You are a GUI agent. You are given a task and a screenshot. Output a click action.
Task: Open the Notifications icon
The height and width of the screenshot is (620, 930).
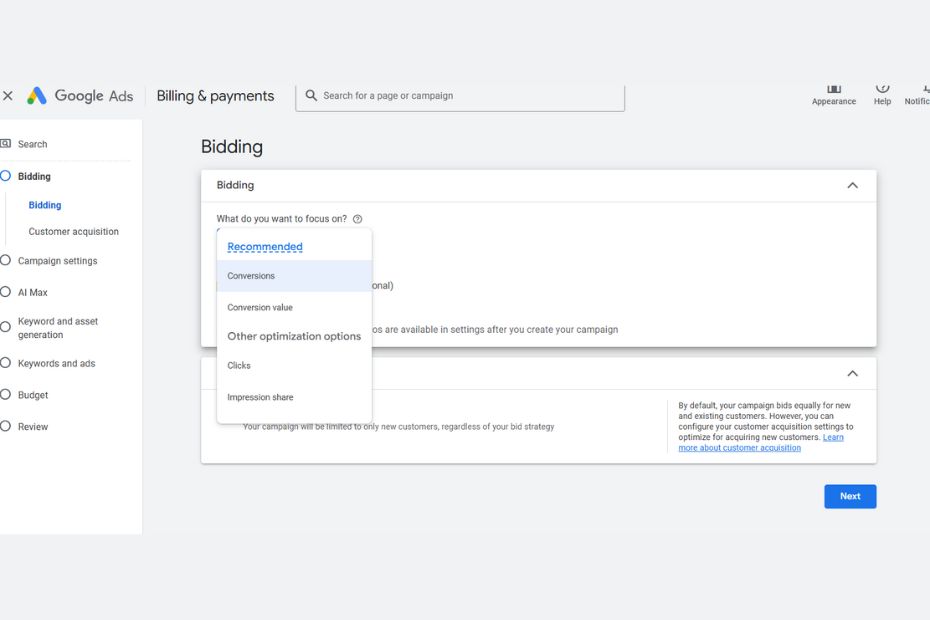(x=921, y=90)
